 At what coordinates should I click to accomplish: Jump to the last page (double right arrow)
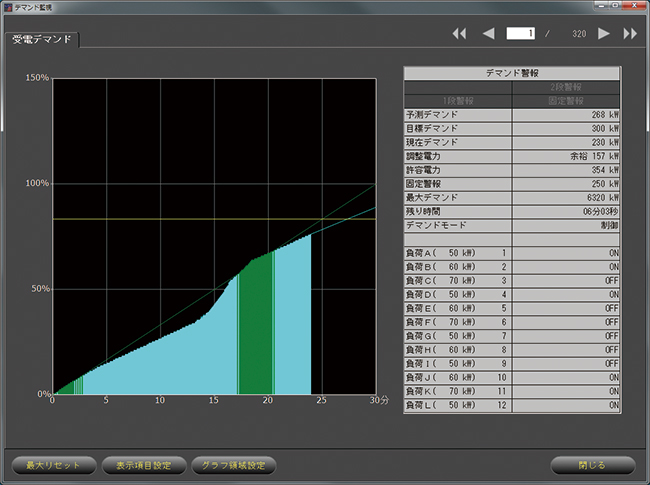(630, 34)
